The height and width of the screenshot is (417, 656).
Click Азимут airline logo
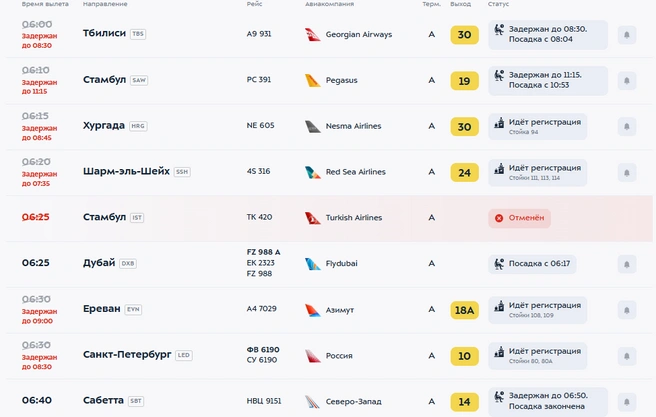(313, 310)
